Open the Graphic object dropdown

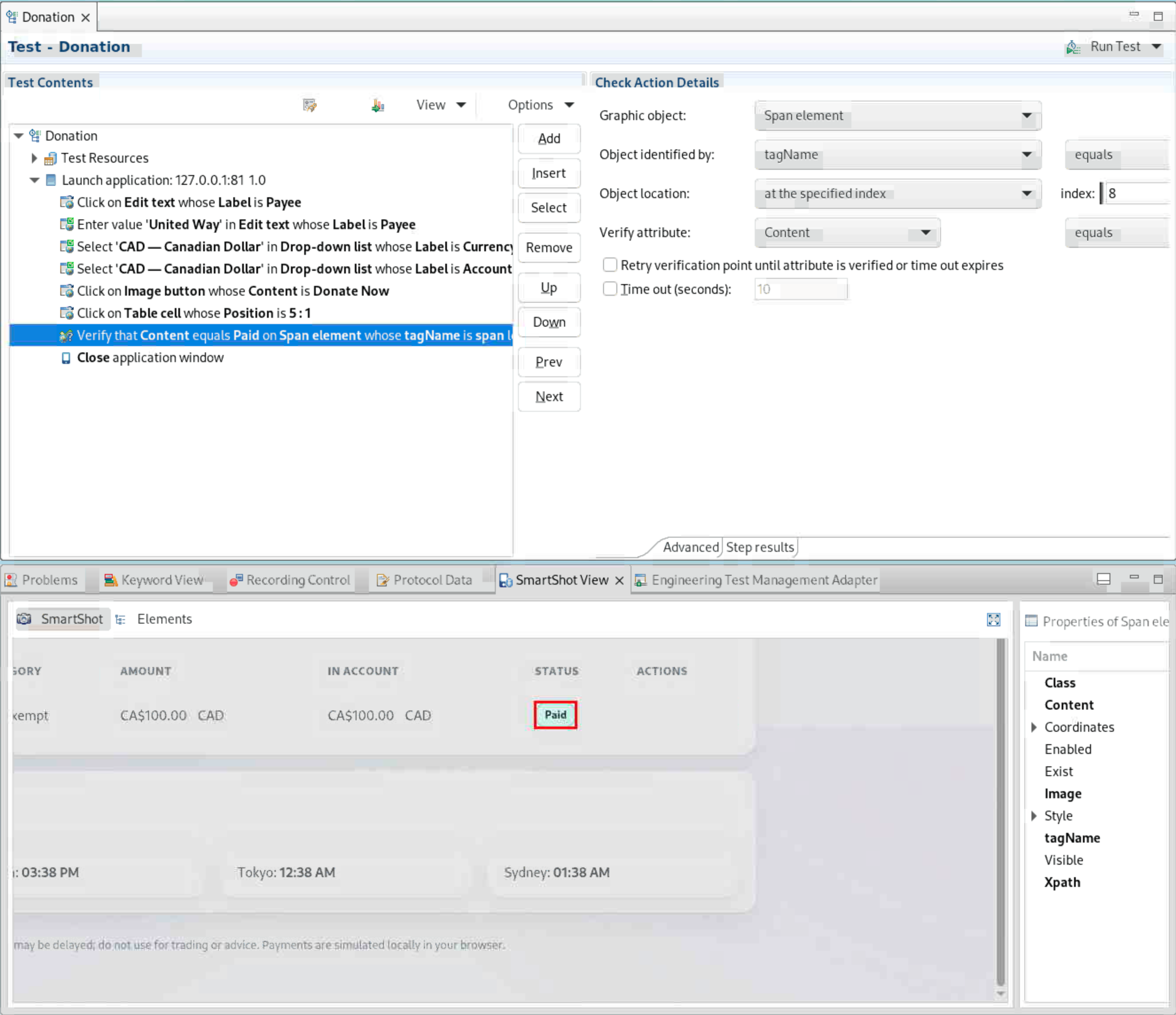(x=1026, y=116)
